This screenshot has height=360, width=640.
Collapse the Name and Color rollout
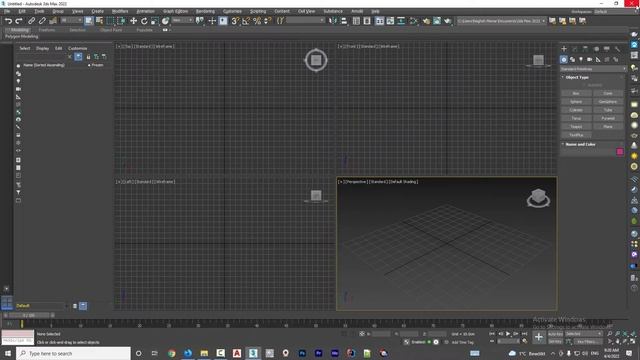point(580,144)
